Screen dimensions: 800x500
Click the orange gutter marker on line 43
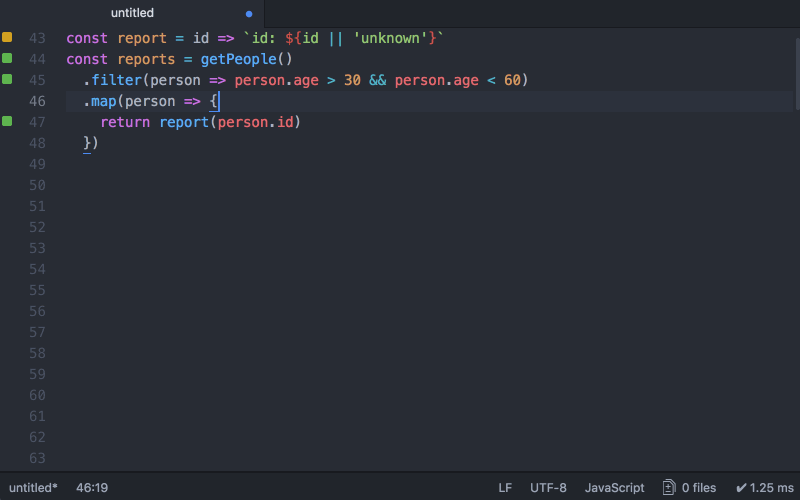7,37
